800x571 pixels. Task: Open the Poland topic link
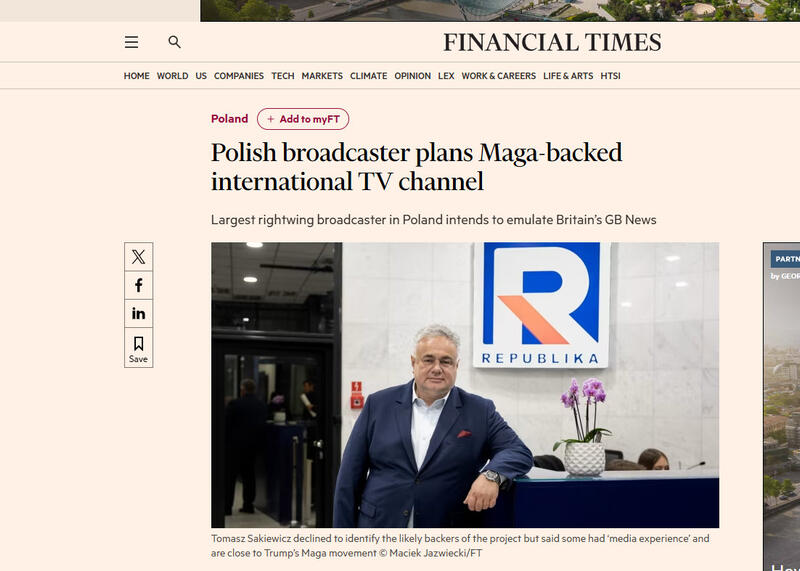pyautogui.click(x=229, y=119)
